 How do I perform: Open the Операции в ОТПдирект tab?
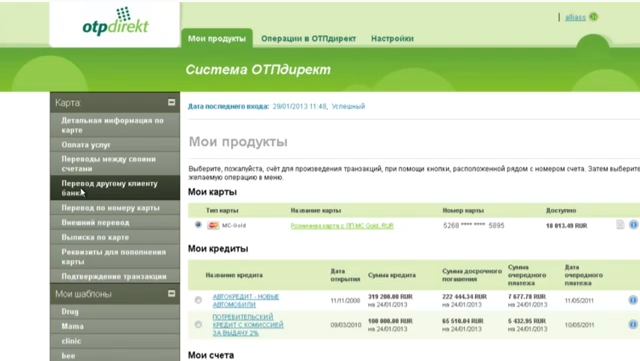click(309, 38)
